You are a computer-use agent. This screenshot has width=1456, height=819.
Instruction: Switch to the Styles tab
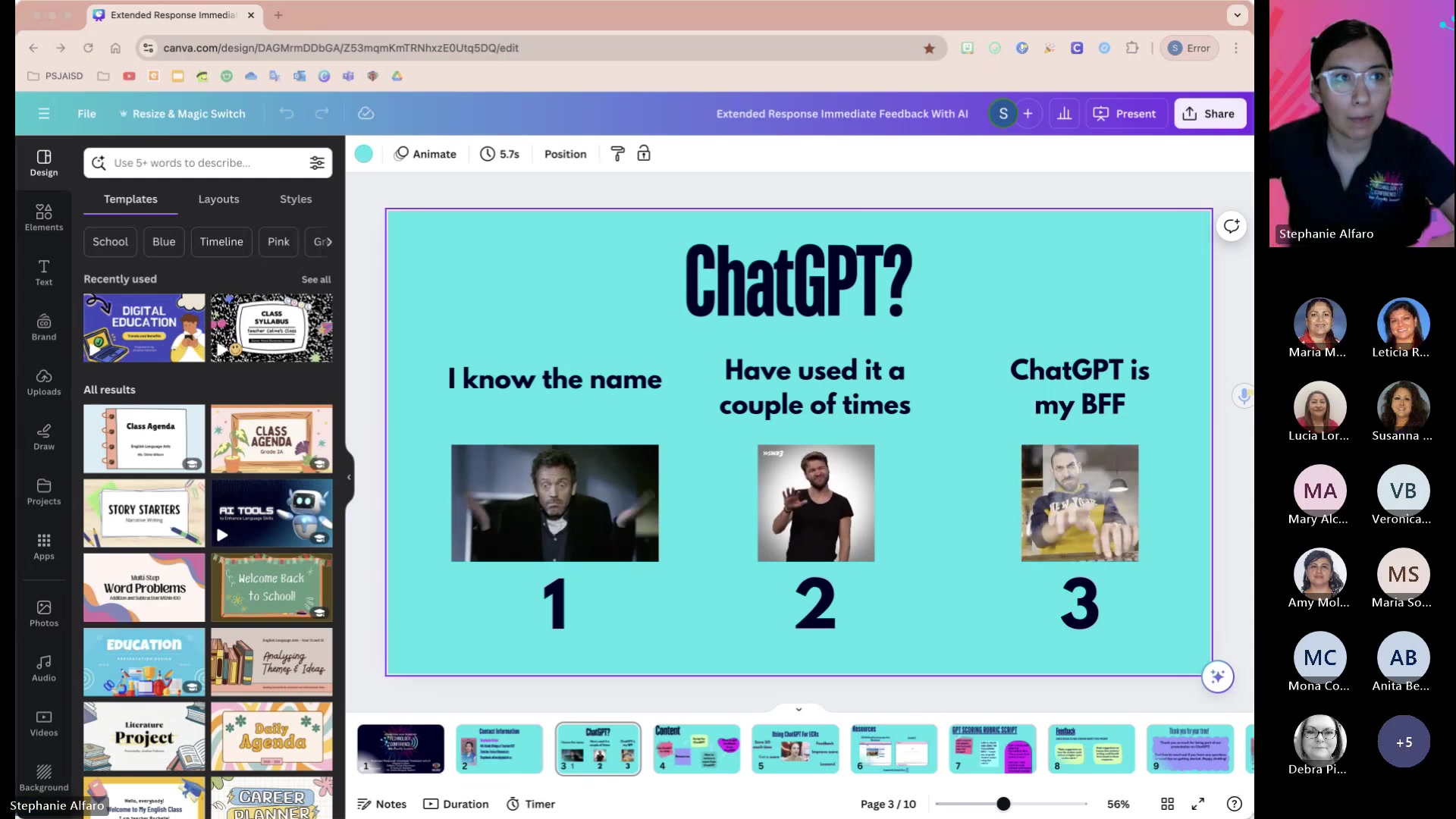coord(296,199)
